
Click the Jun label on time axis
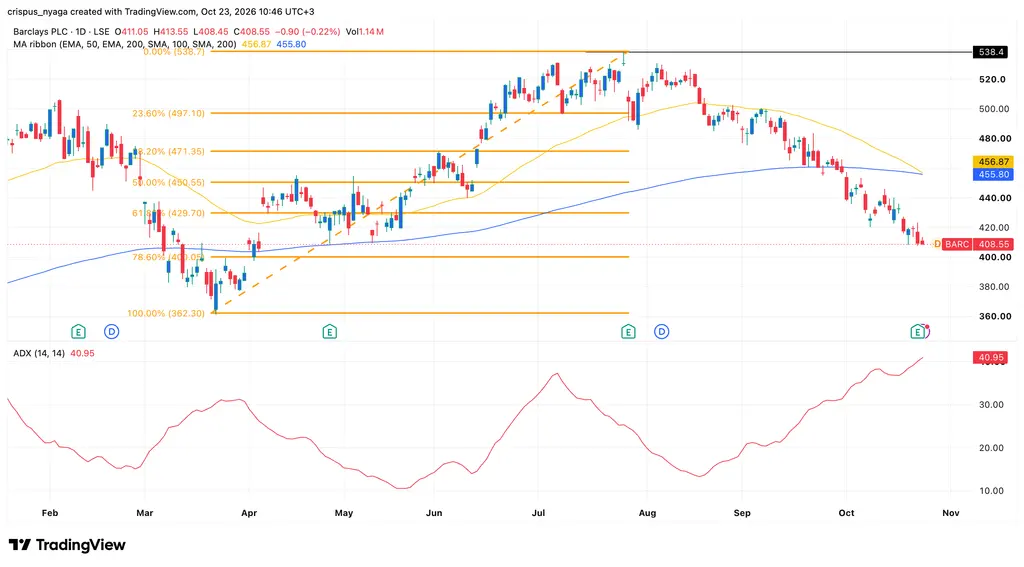[434, 513]
